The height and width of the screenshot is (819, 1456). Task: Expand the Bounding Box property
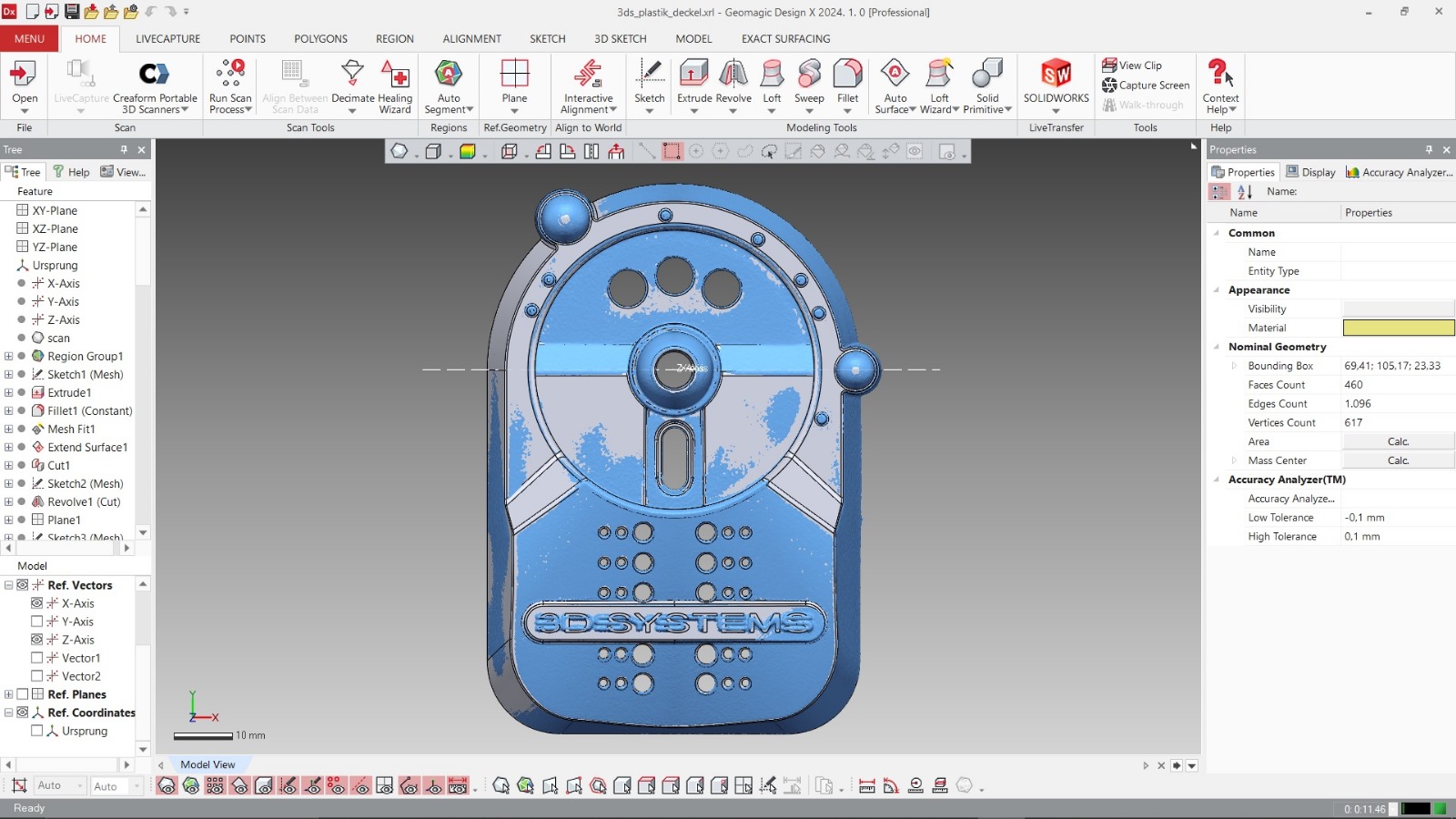(1234, 366)
